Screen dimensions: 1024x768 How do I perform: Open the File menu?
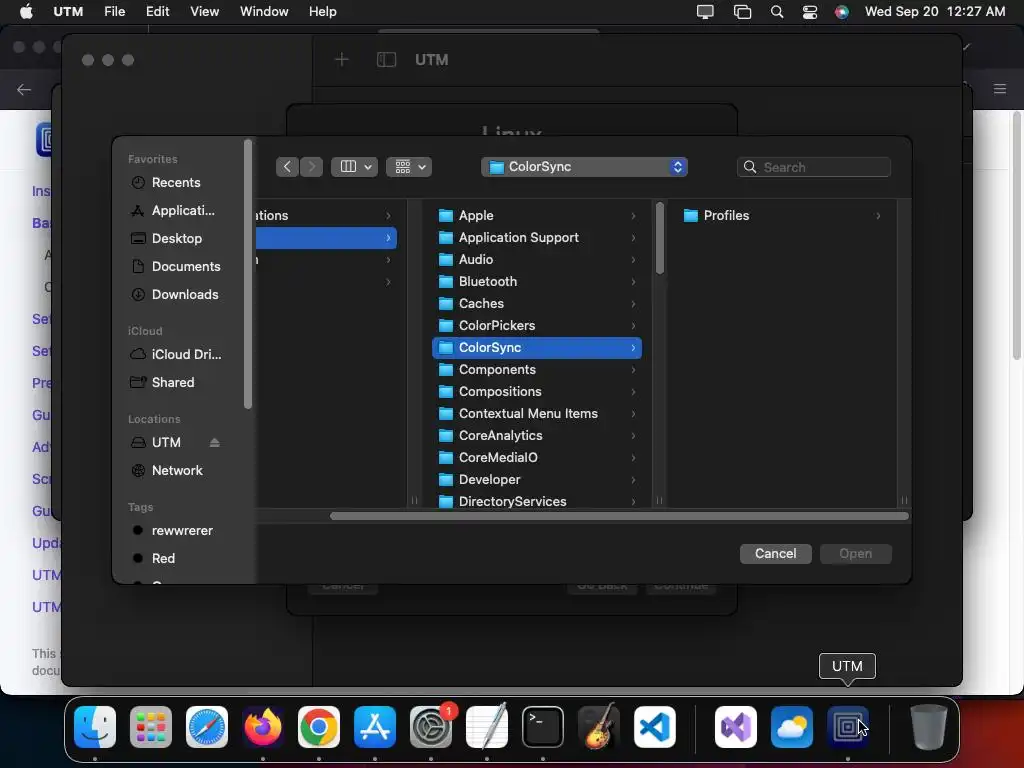pos(114,12)
